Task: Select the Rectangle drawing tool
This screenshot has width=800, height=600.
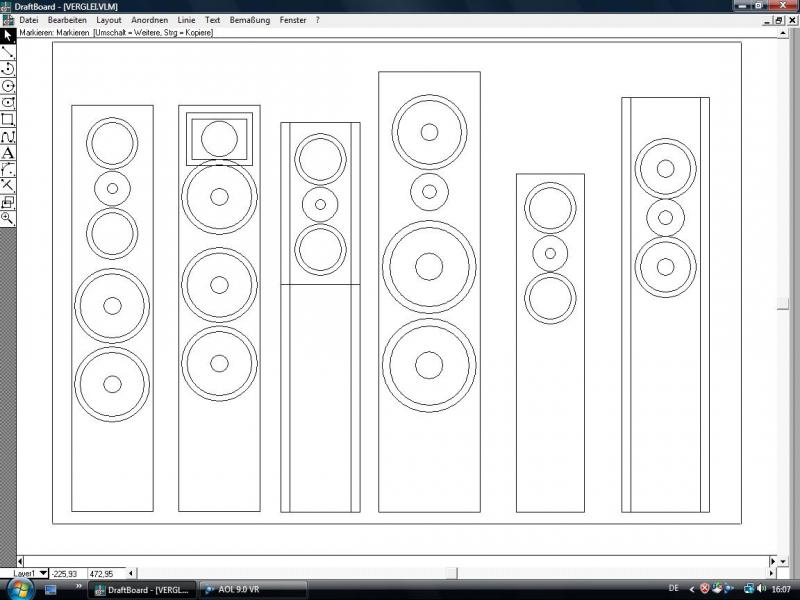Action: point(8,119)
